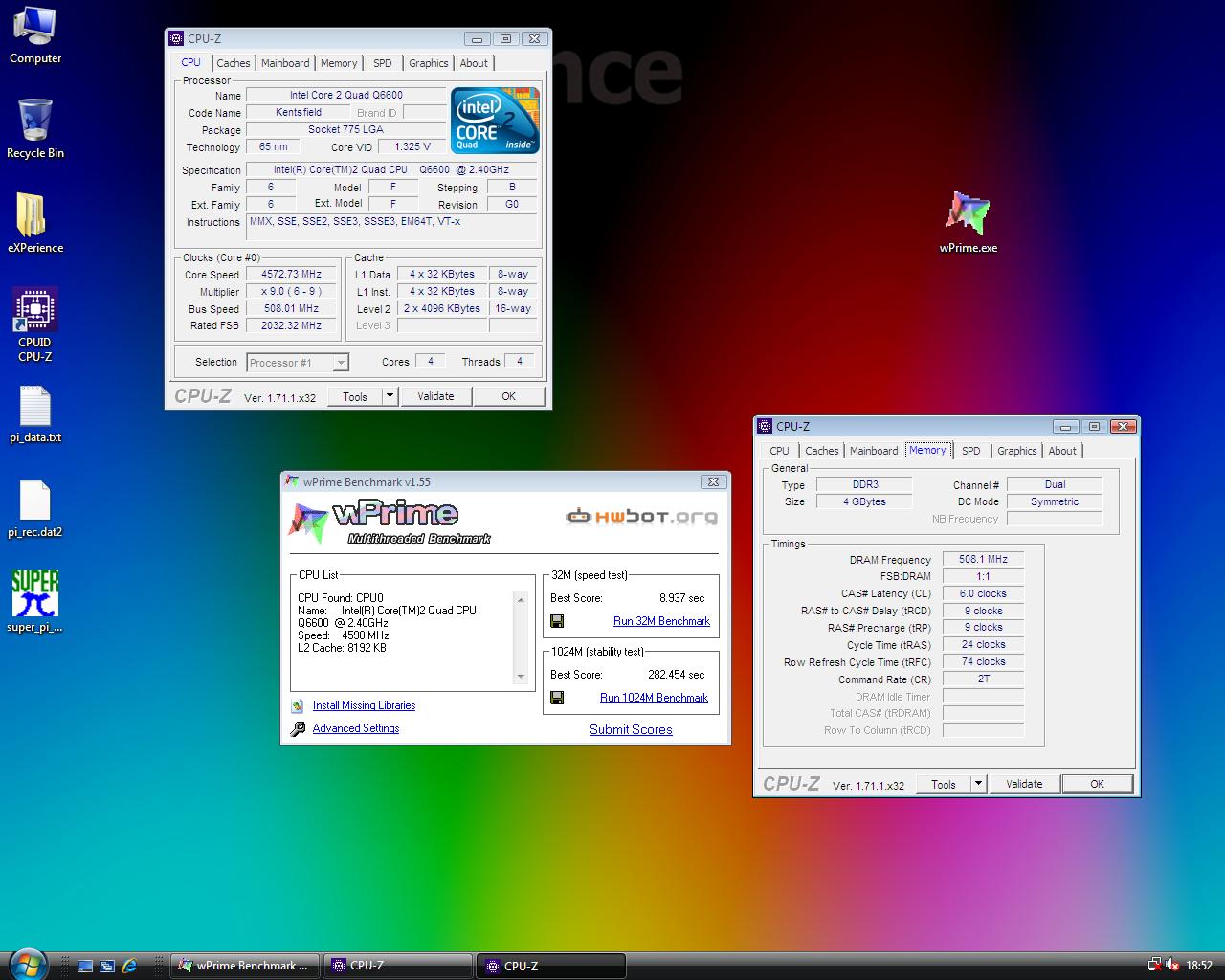Click the HWBOT.org logo
Viewport: 1225px width, 980px height.
tap(641, 517)
